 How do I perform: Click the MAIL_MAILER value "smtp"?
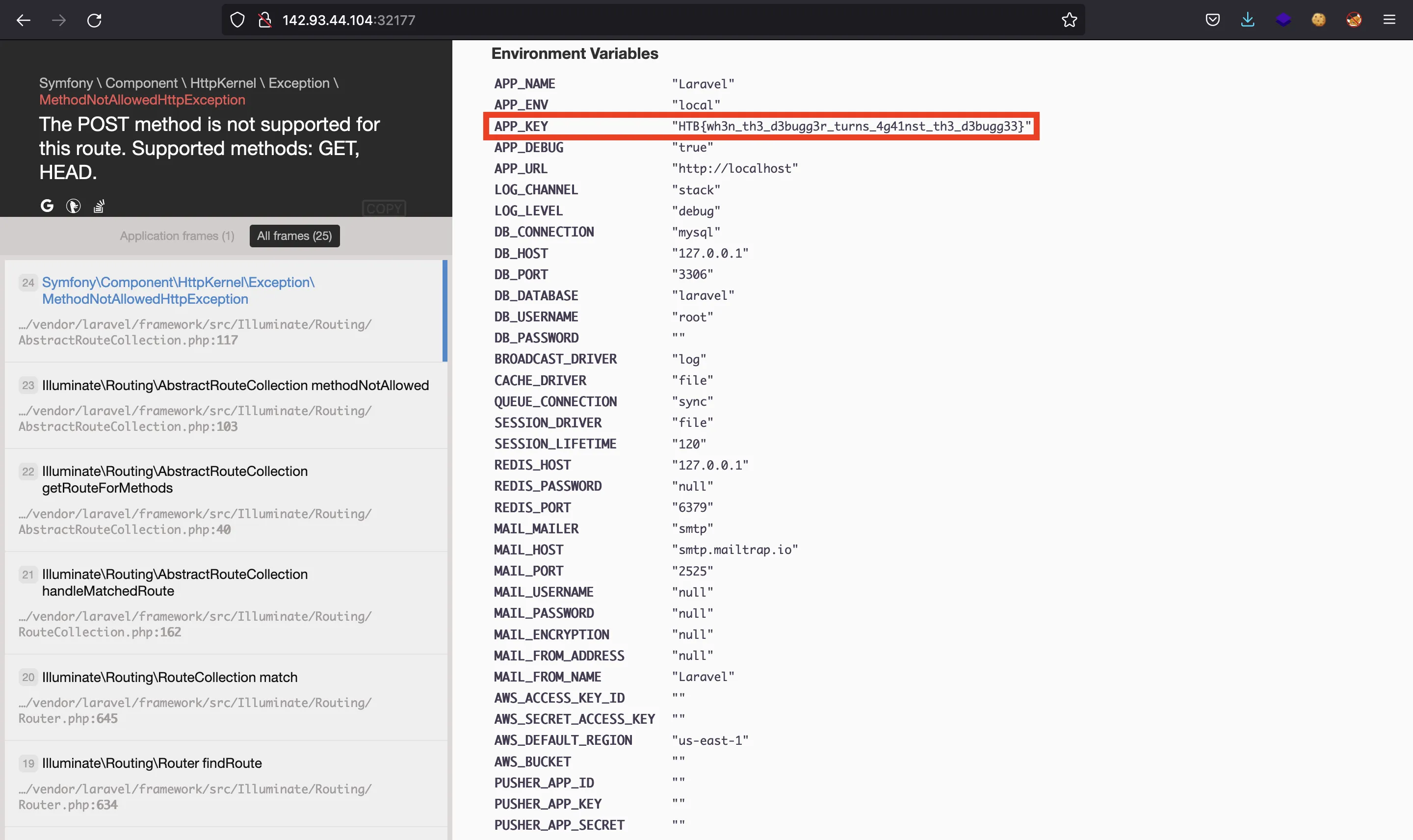(693, 528)
